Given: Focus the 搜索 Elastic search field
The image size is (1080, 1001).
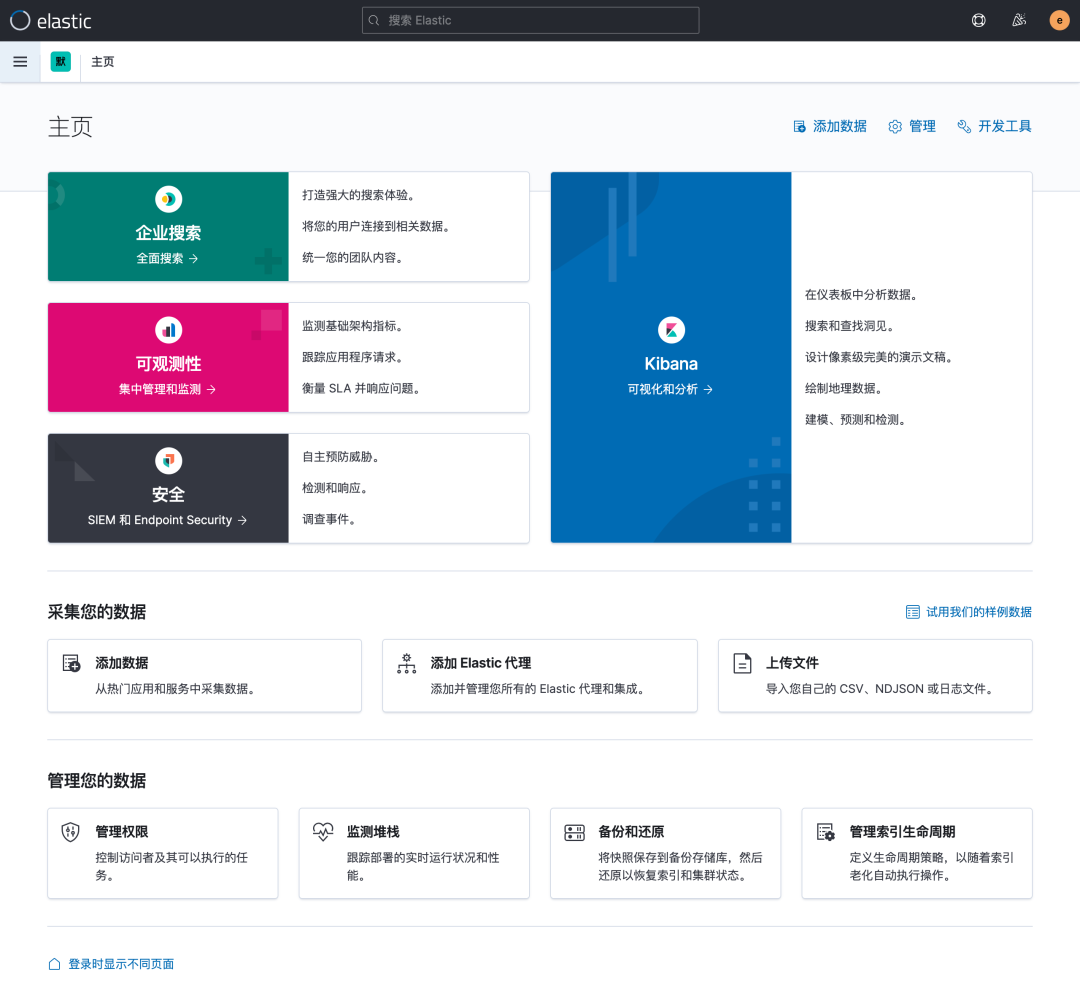Looking at the screenshot, I should click(x=530, y=21).
